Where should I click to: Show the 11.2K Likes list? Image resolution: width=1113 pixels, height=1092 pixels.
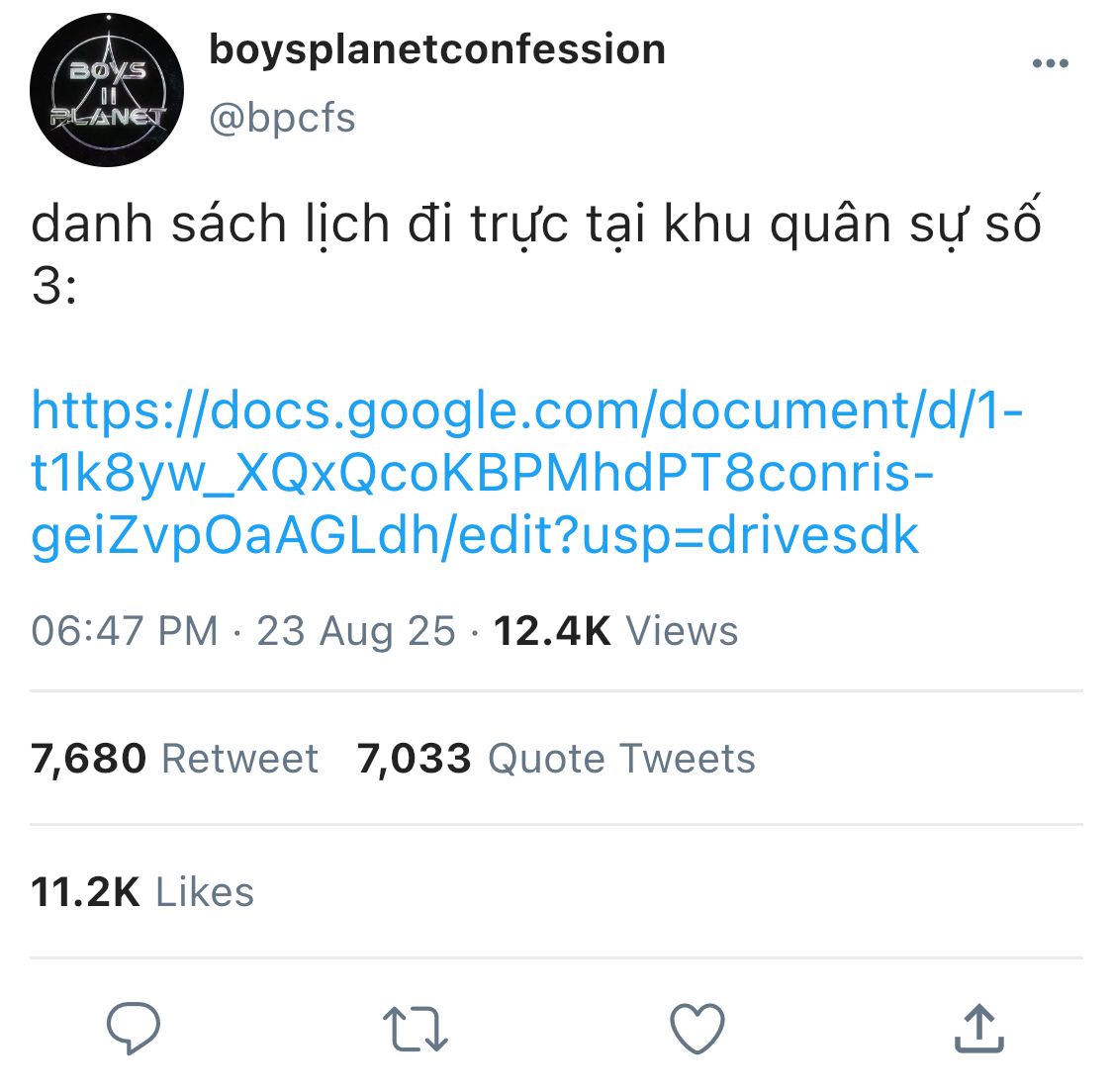click(x=141, y=892)
